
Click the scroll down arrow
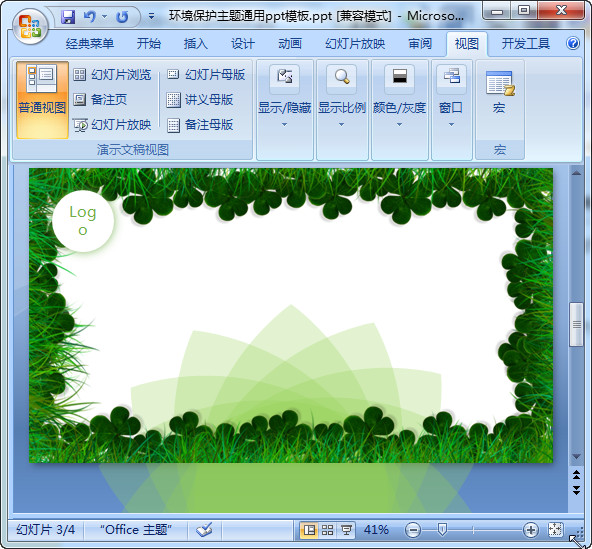click(x=576, y=456)
